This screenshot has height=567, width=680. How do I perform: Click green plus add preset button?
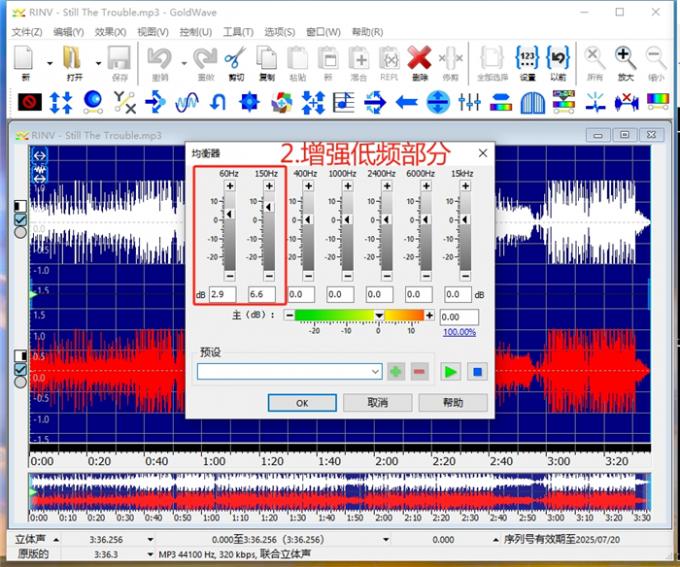(x=395, y=372)
